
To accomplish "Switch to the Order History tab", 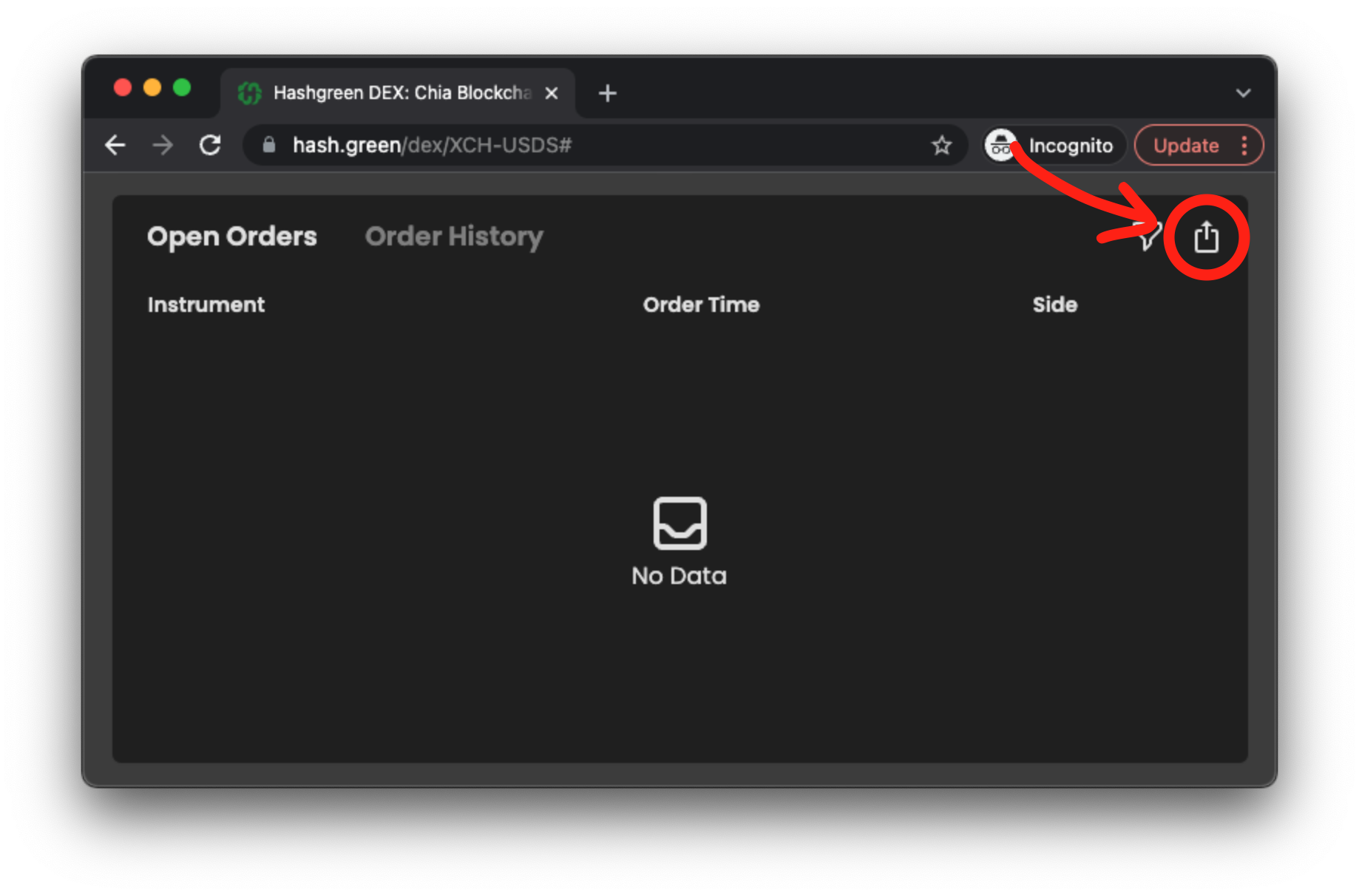I will coord(454,237).
